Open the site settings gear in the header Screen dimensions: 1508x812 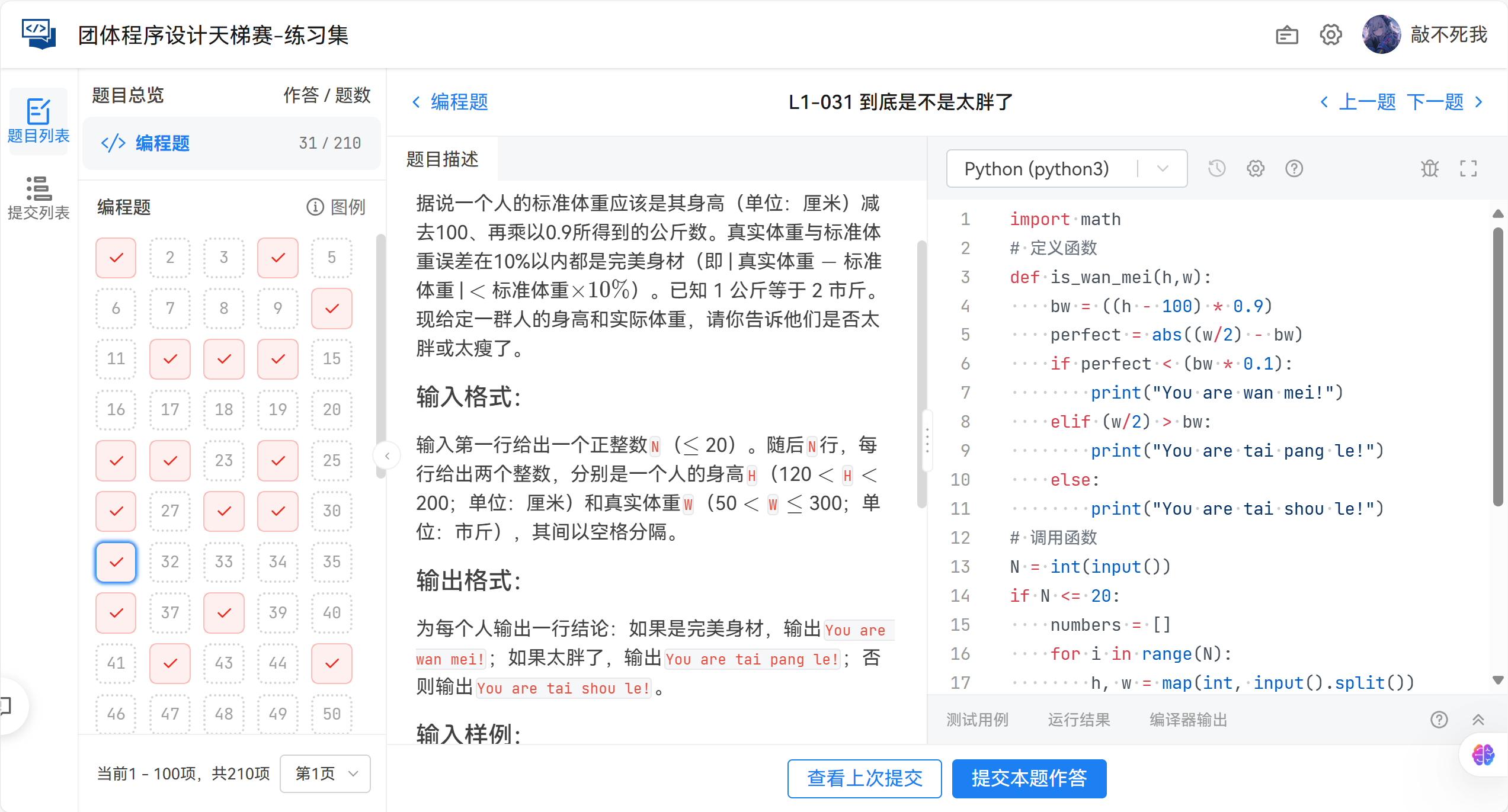tap(1330, 34)
